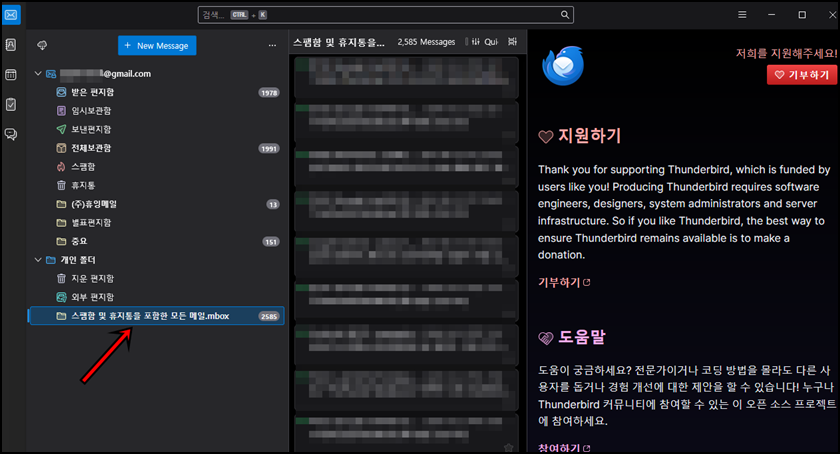Click the 1991 unread count badge
The image size is (840, 454).
[x=269, y=148]
